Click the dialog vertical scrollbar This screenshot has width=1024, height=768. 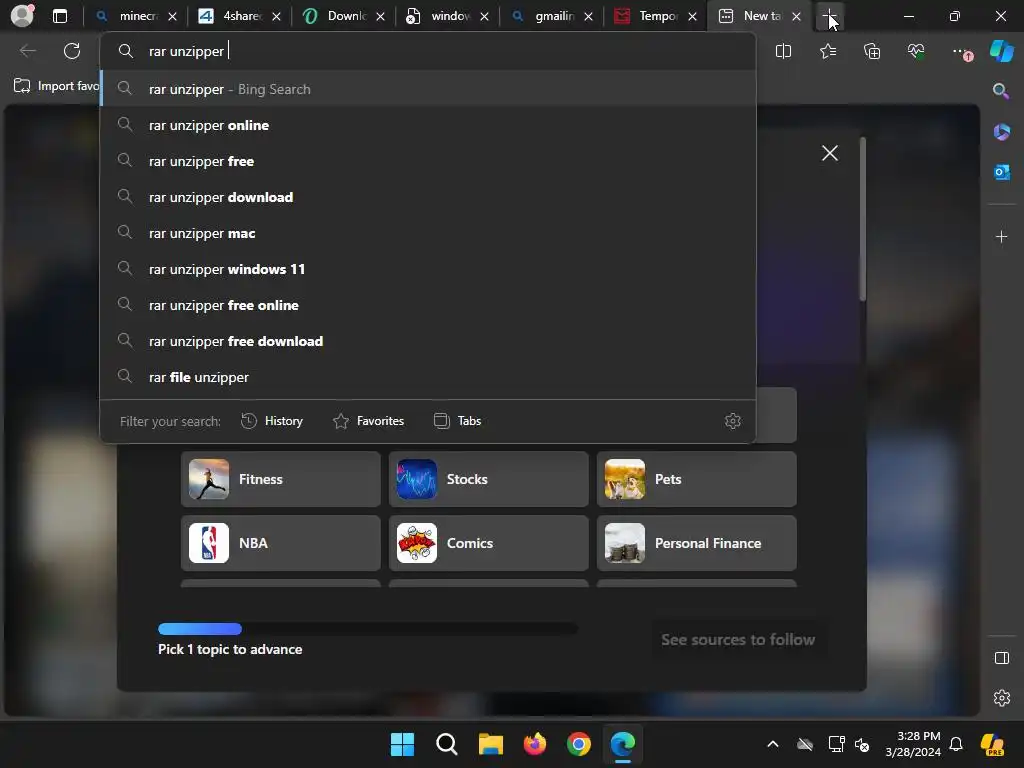click(x=863, y=219)
